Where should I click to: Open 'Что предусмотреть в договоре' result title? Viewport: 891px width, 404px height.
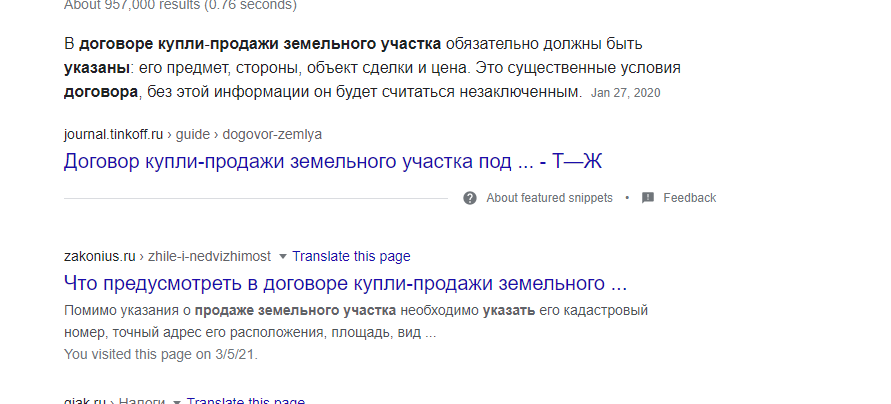tap(345, 283)
